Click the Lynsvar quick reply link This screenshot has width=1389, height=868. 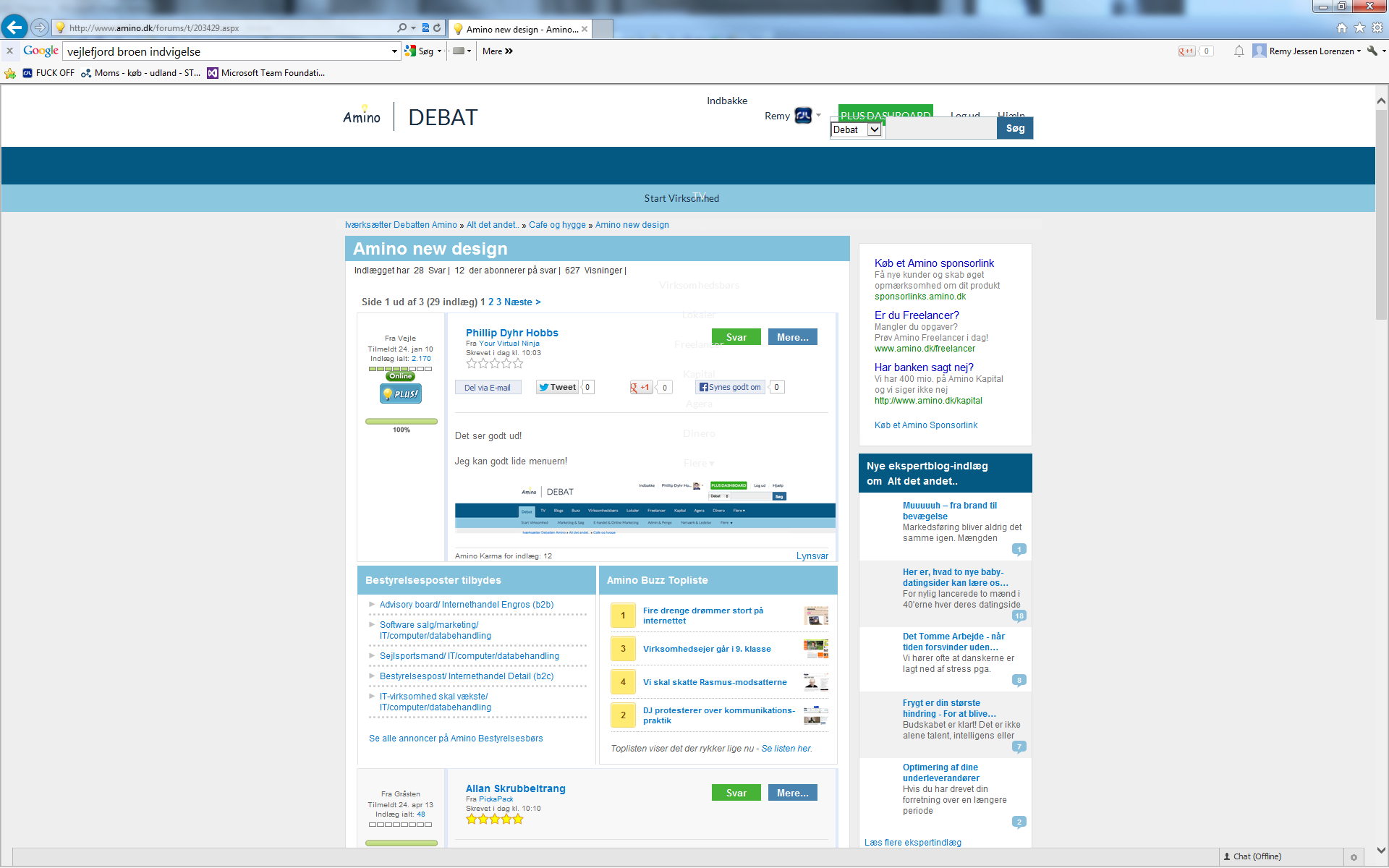812,556
